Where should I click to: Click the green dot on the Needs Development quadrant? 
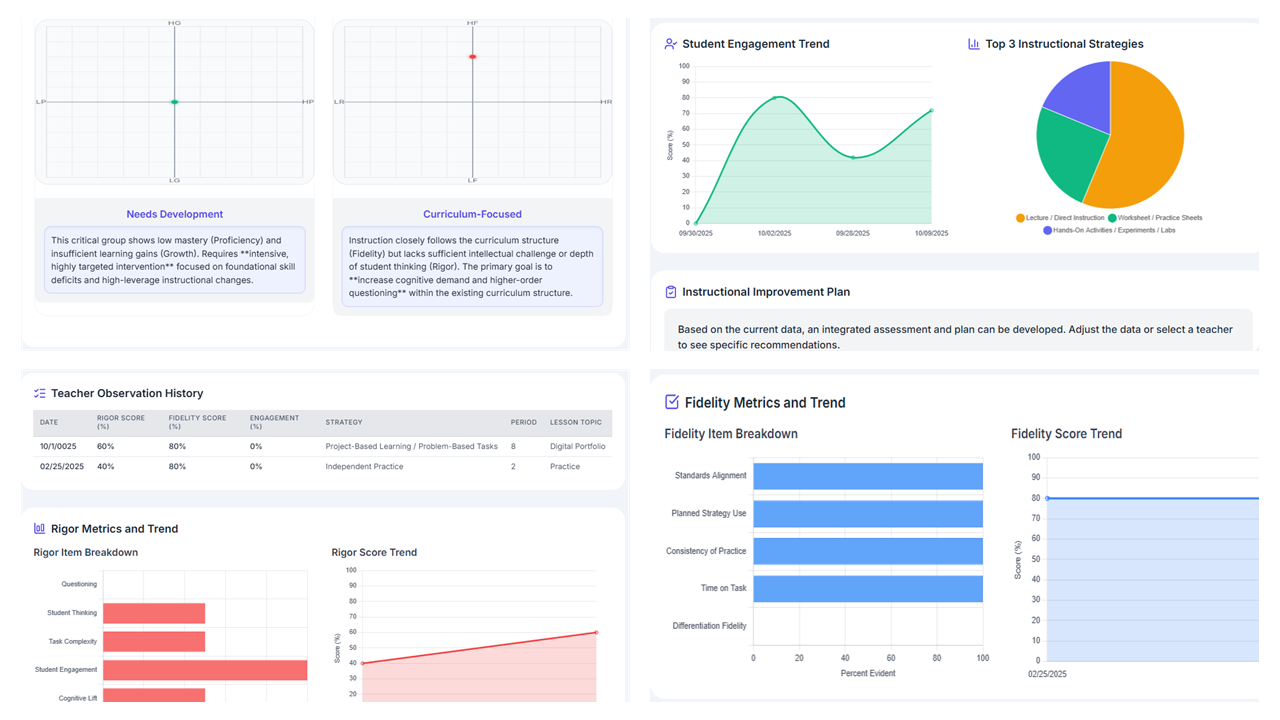[175, 102]
